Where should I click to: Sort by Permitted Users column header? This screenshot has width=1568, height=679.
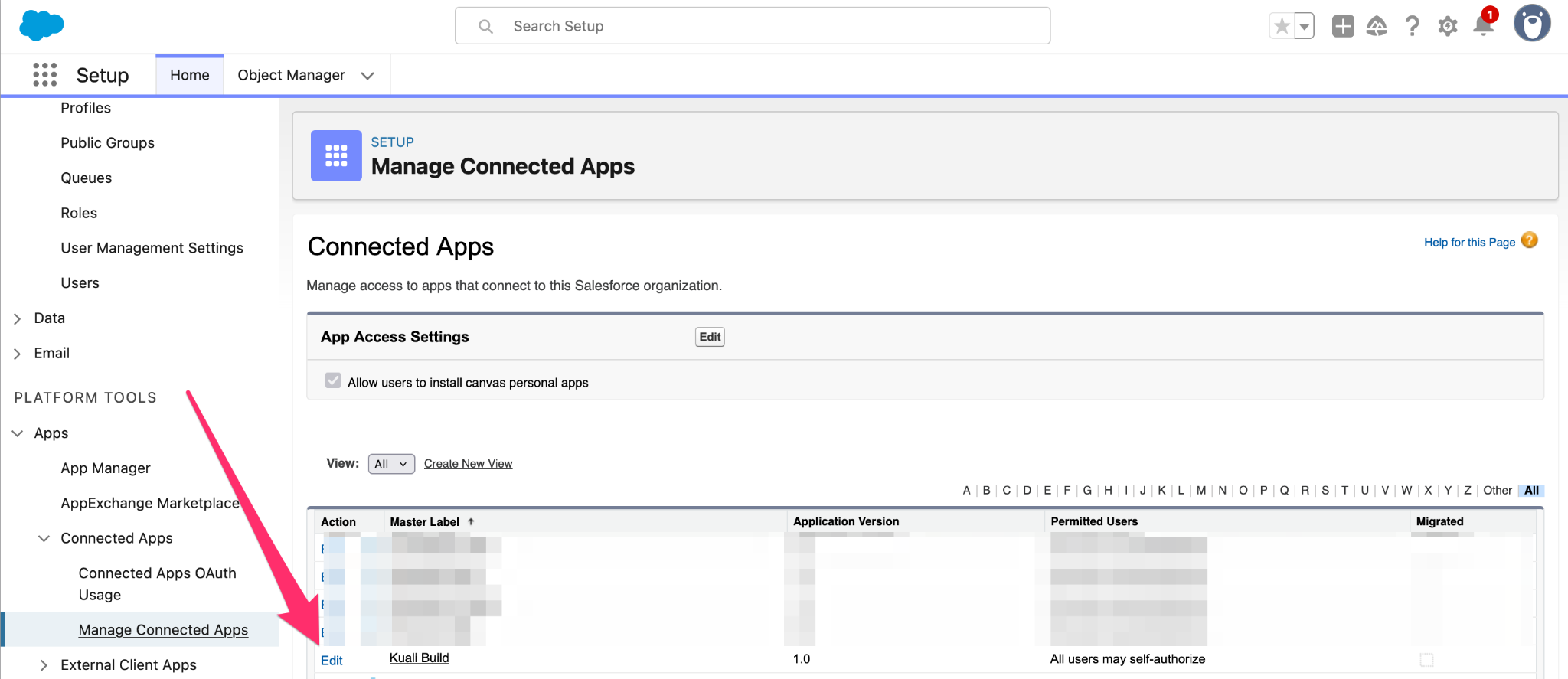[x=1094, y=521]
